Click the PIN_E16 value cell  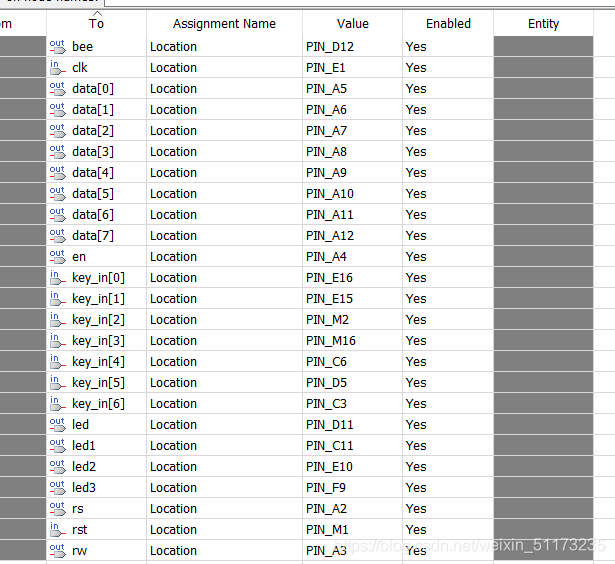(353, 278)
